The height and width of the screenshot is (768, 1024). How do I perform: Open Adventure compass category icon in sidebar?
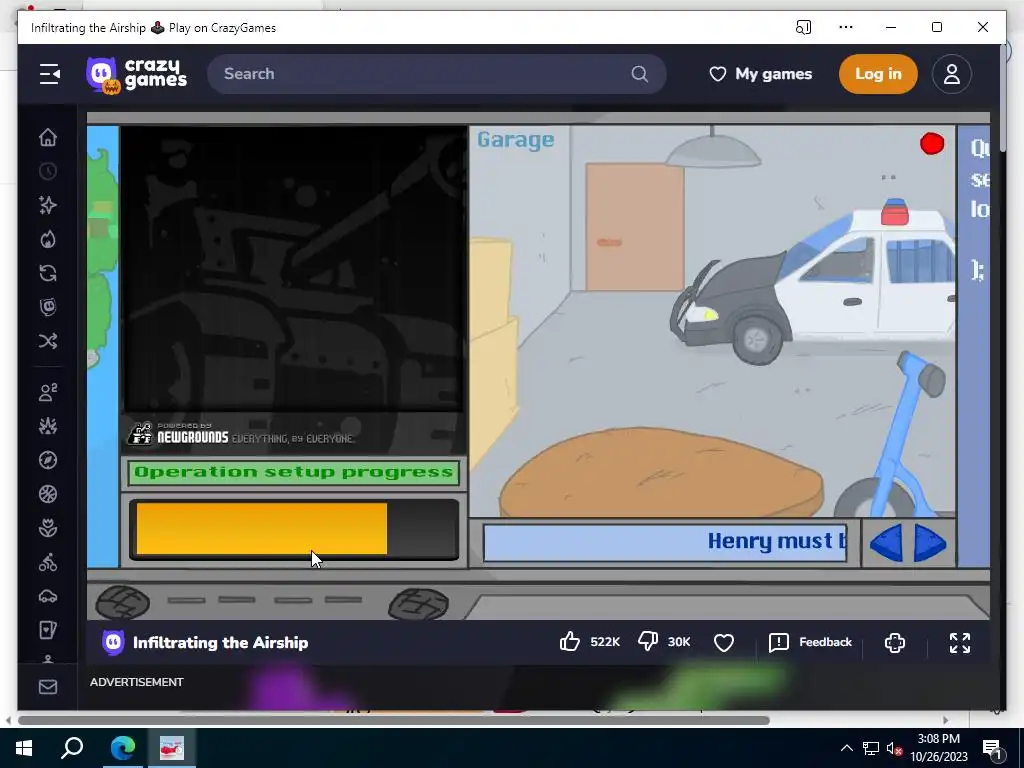48,460
